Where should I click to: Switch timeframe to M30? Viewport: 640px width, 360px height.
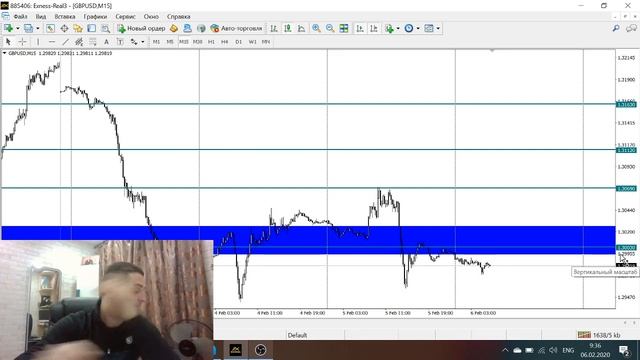(x=198, y=42)
